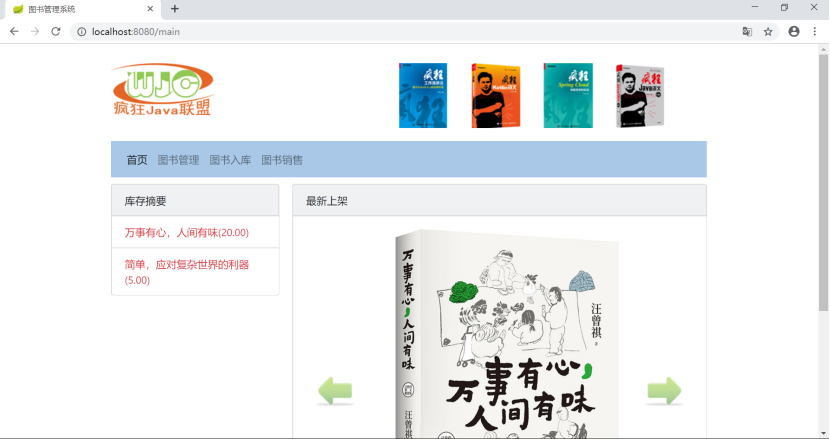Reload the page with the refresh icon
Screen dimensions: 830x439
tap(56, 32)
